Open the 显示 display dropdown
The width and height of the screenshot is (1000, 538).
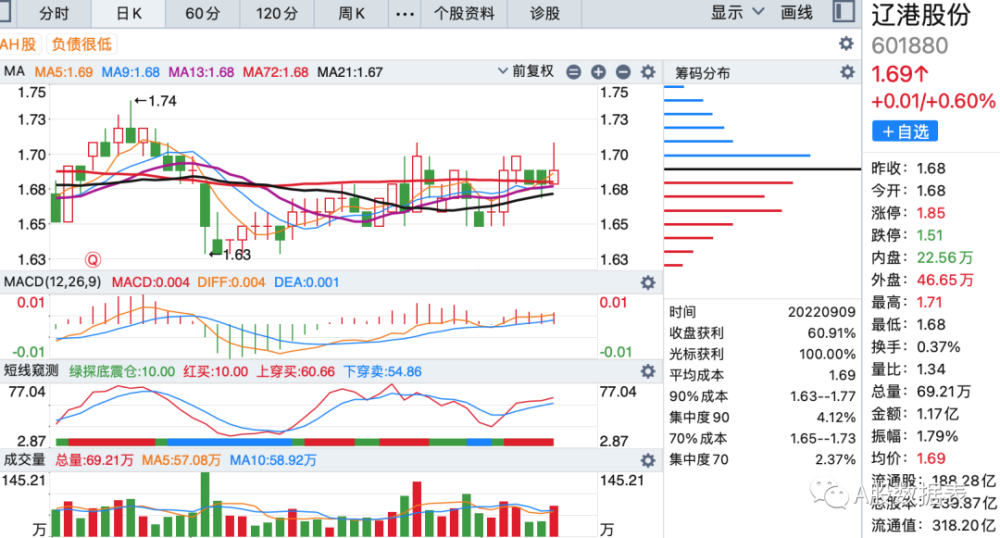[737, 13]
